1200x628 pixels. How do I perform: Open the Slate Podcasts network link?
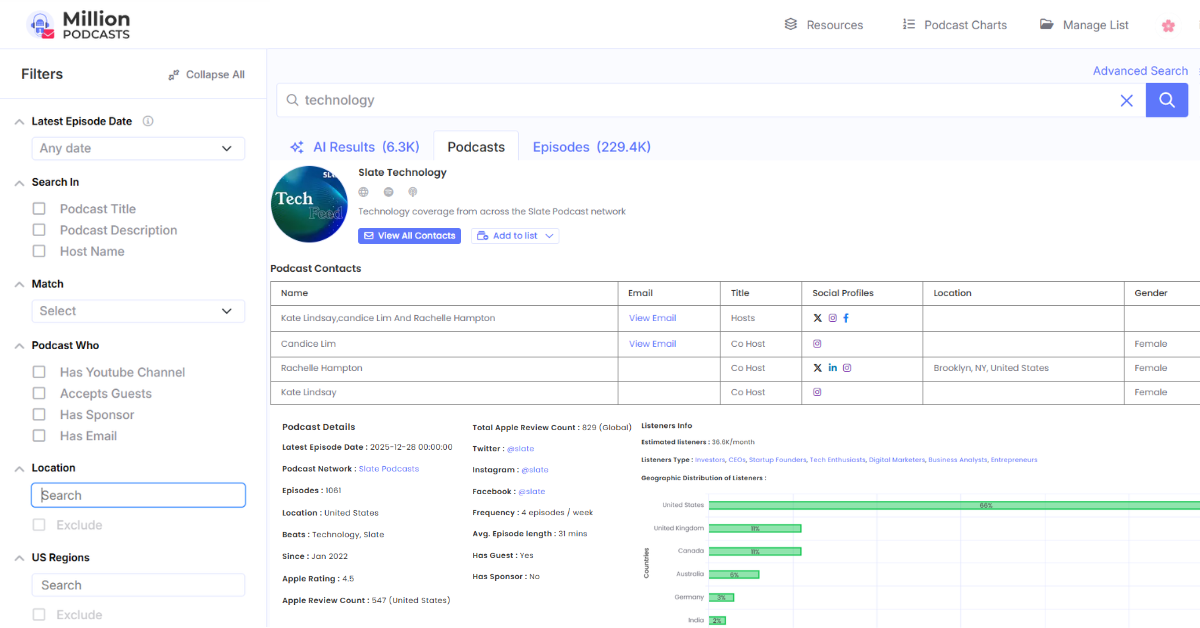coord(389,468)
